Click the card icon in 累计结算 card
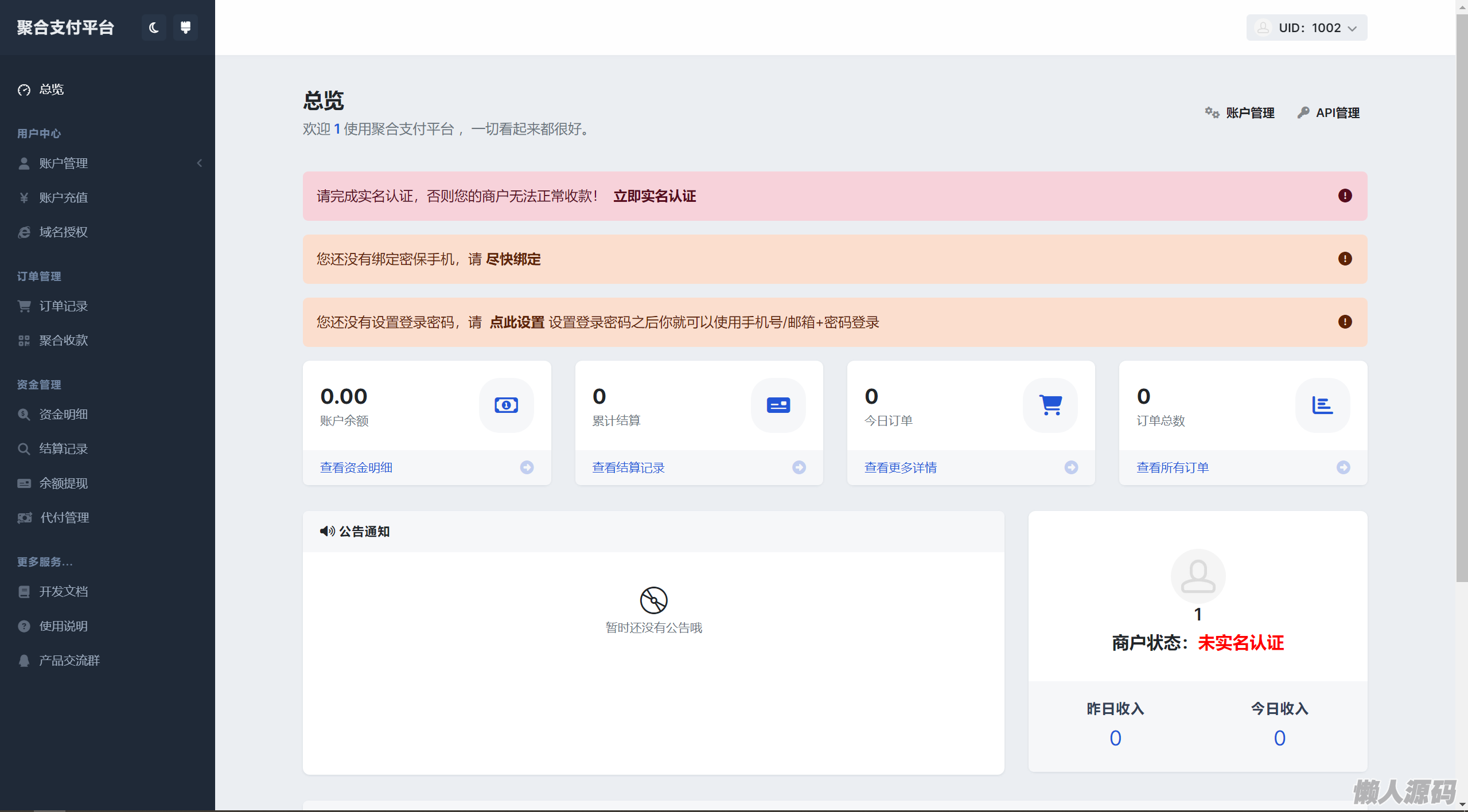This screenshot has height=812, width=1468. click(x=778, y=405)
